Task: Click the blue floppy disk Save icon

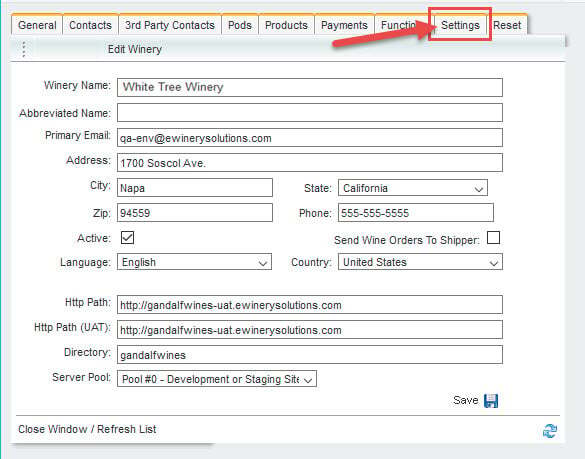Action: [x=491, y=401]
